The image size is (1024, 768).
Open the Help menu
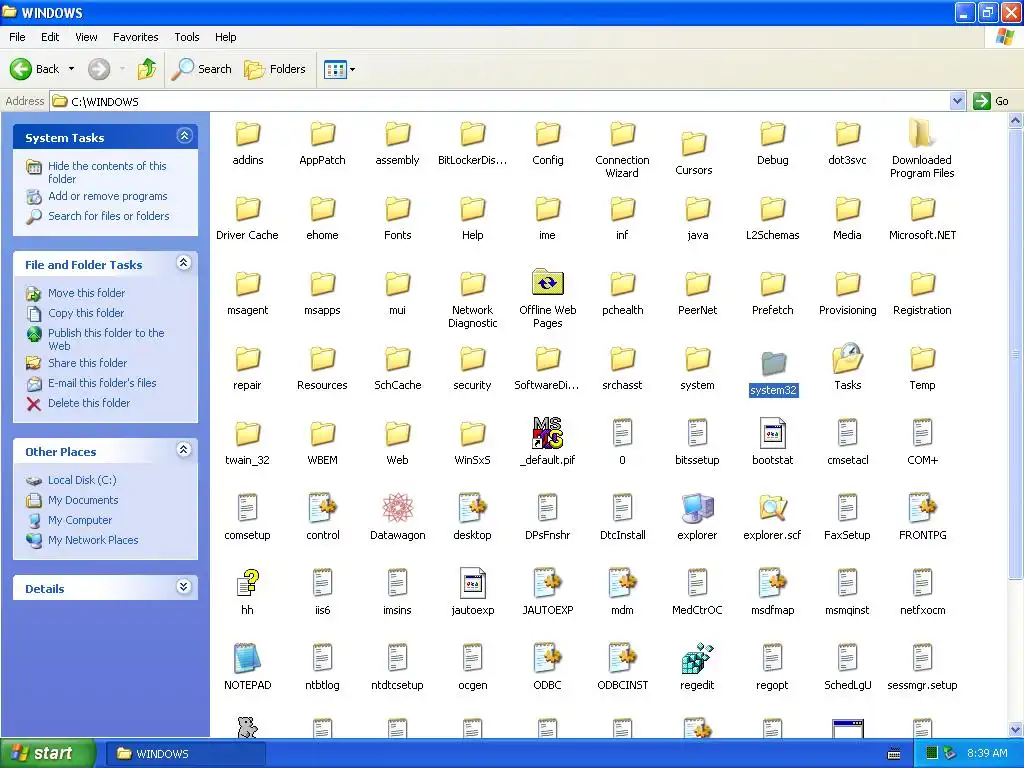pyautogui.click(x=225, y=37)
